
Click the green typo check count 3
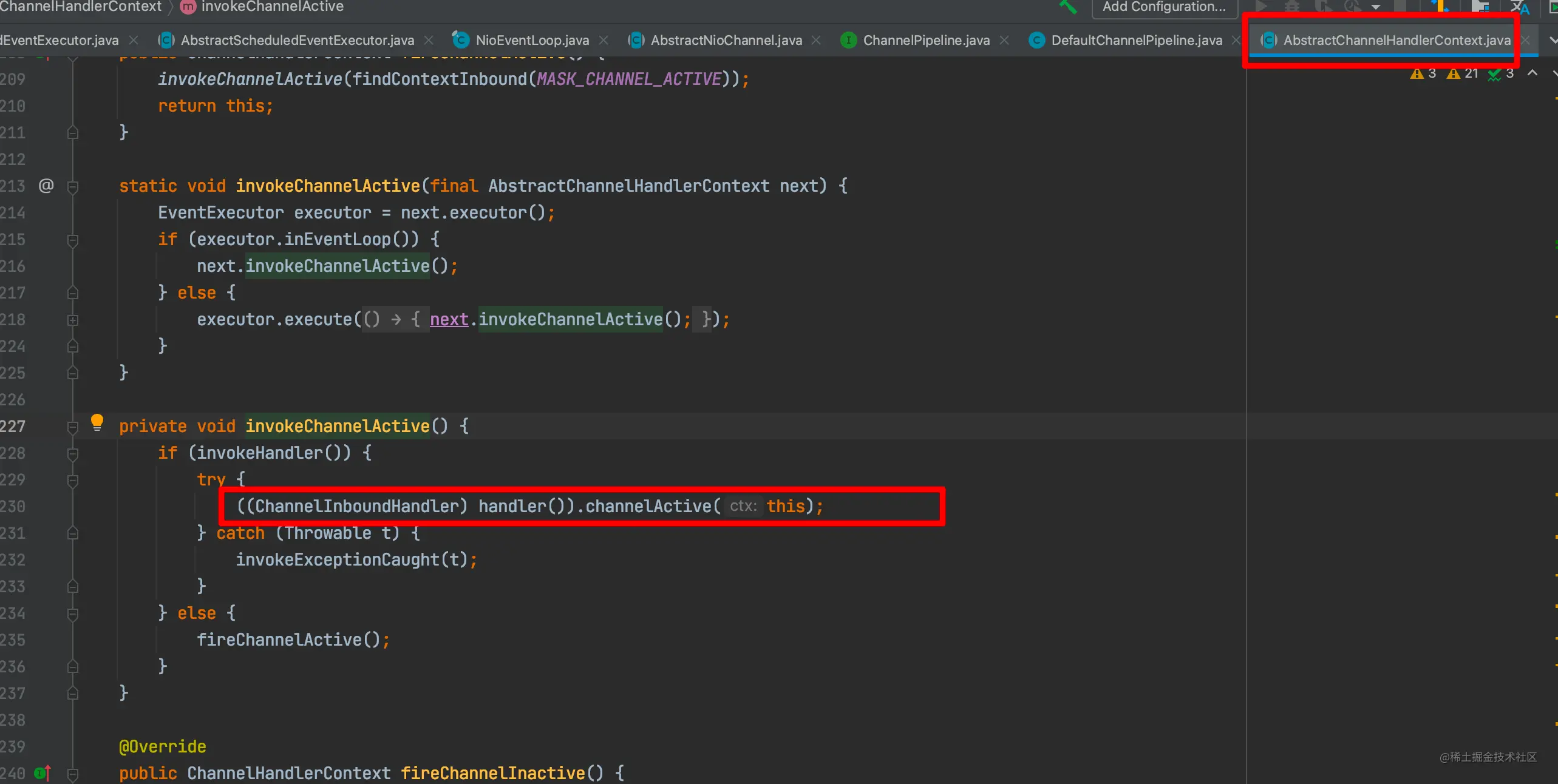point(1501,73)
